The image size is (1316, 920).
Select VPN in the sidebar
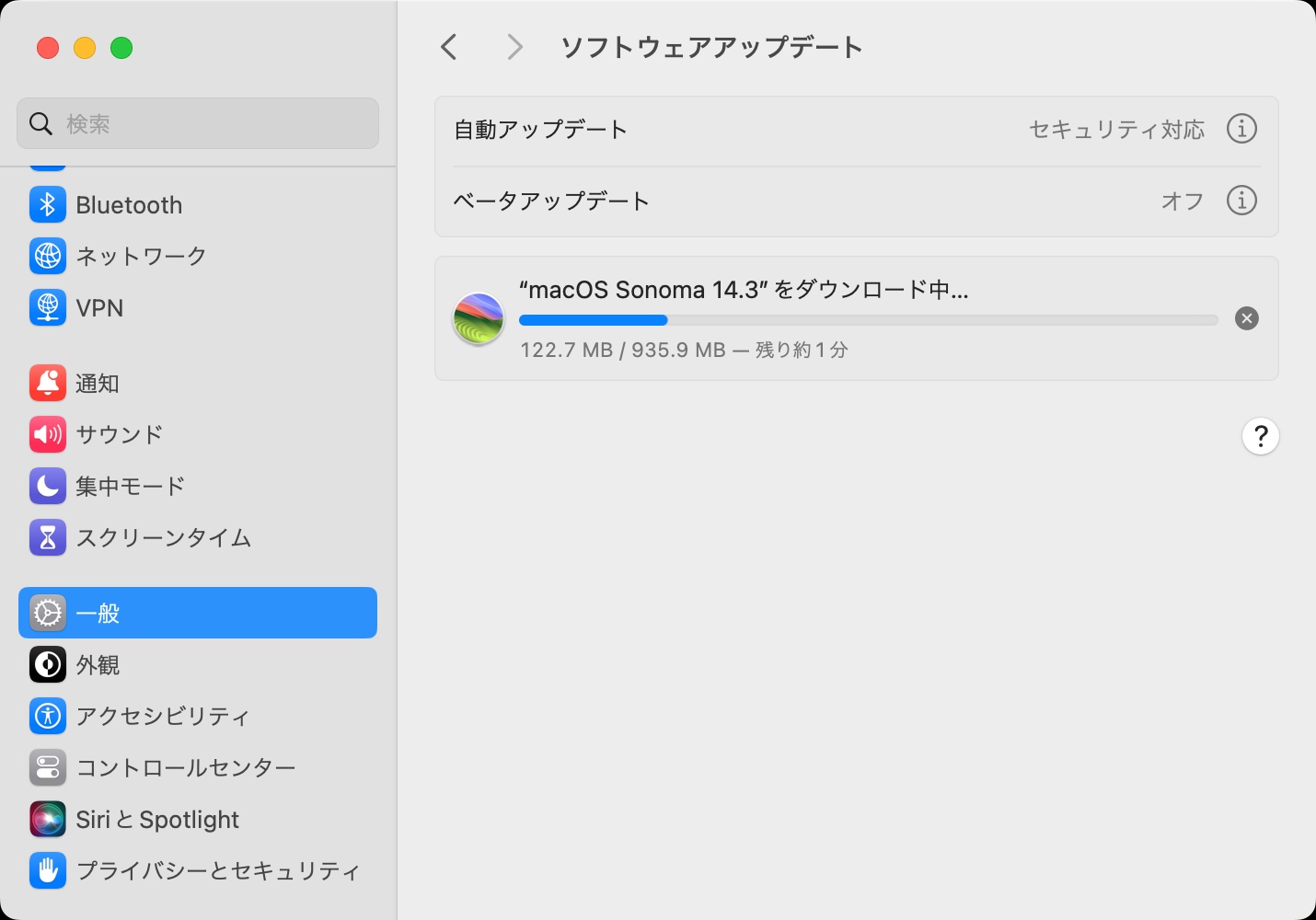tap(198, 307)
